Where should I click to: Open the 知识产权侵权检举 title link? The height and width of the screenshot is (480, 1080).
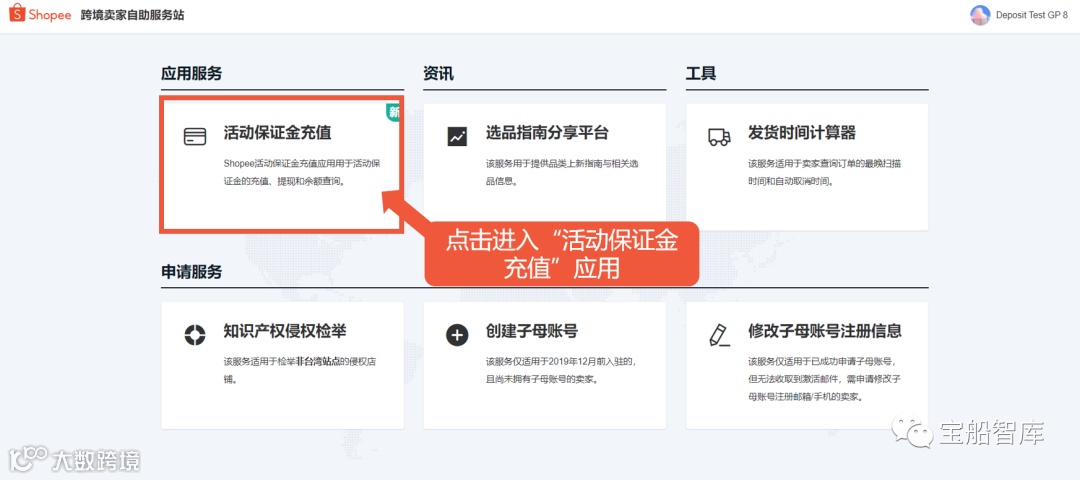click(x=285, y=331)
